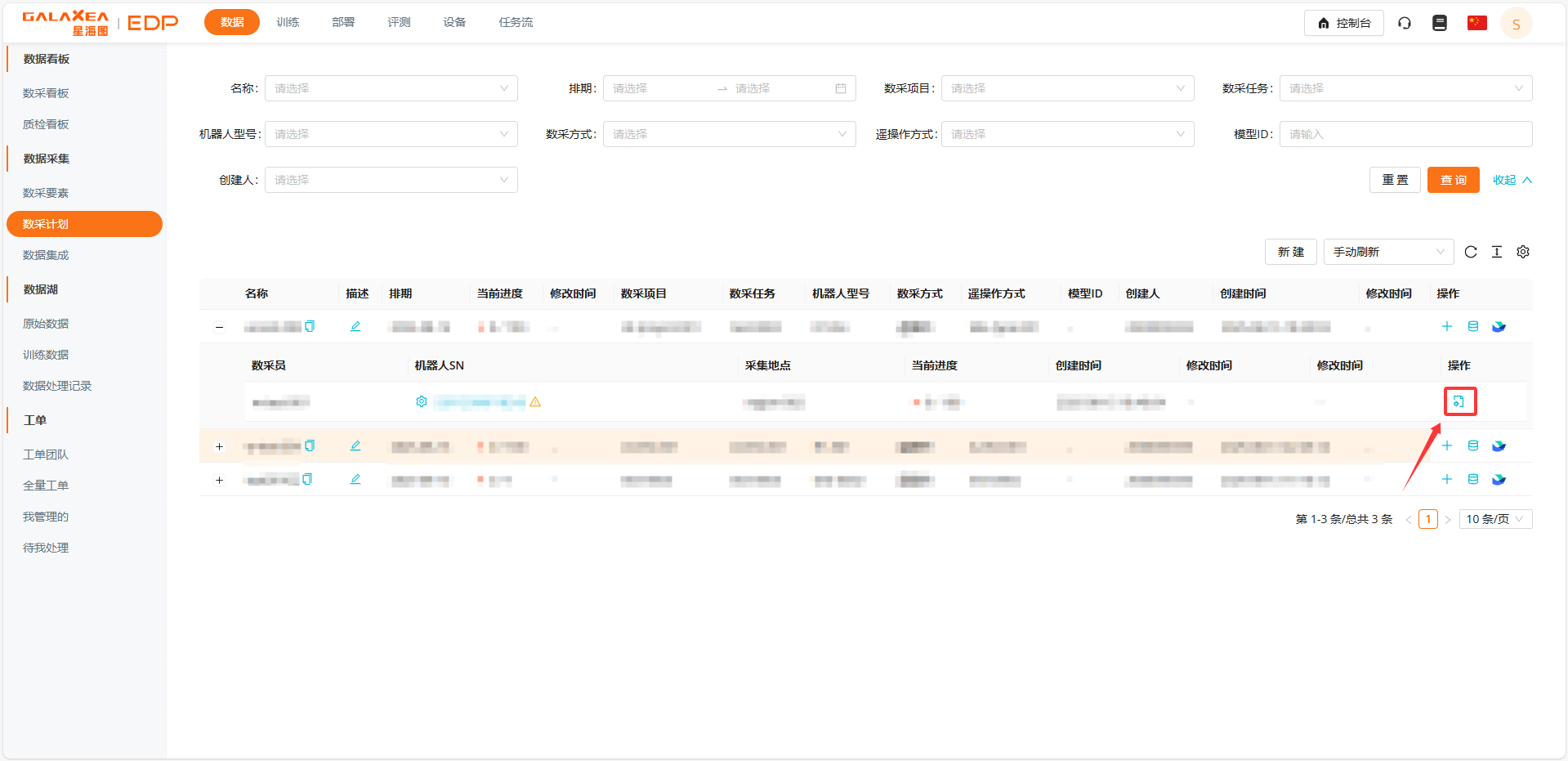Open the 10 条/页 page size dropdown
1568x761 pixels.
[1494, 519]
